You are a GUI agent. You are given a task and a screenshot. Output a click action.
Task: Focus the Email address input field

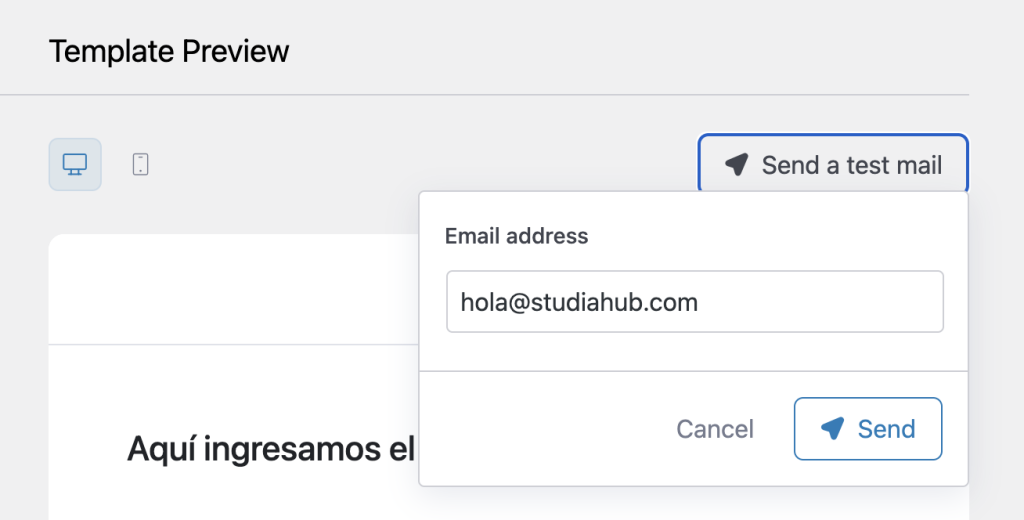695,301
